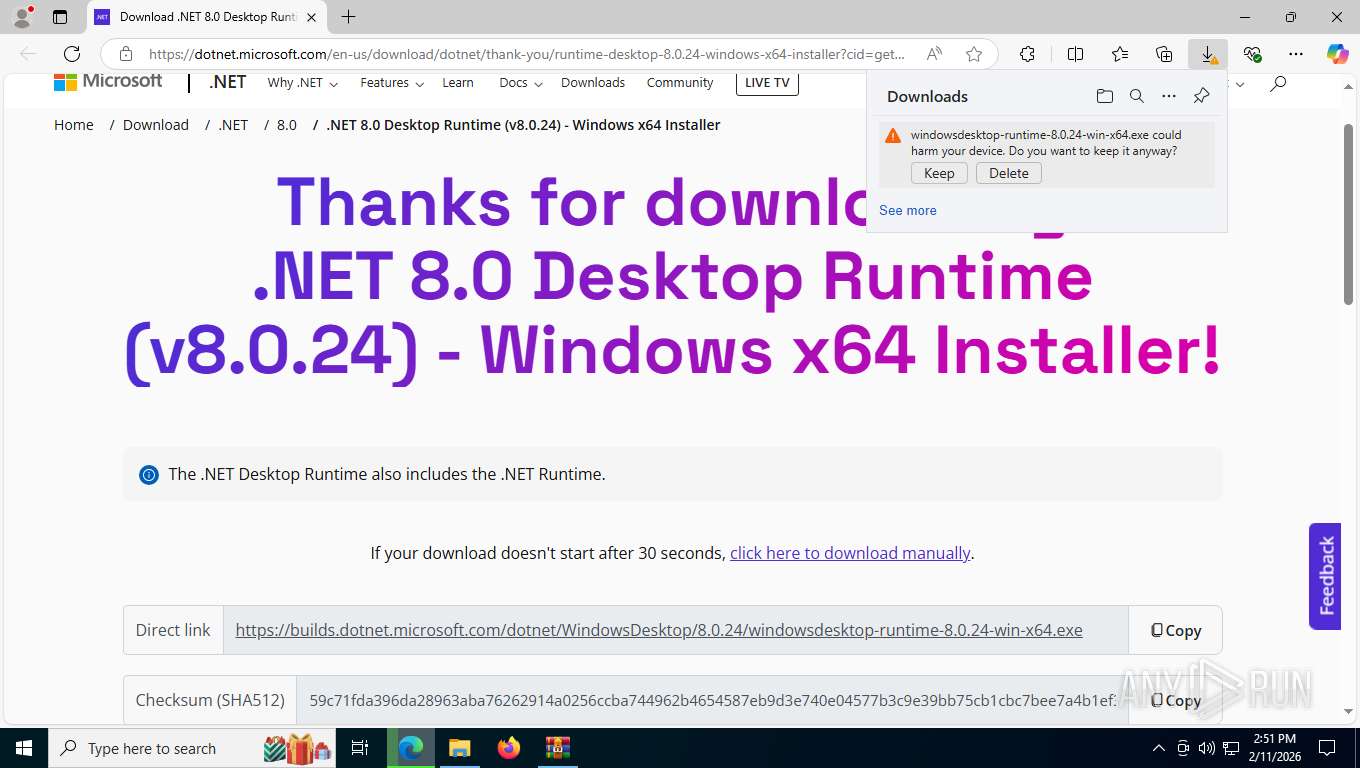Go to Download breadcrumb

click(156, 125)
